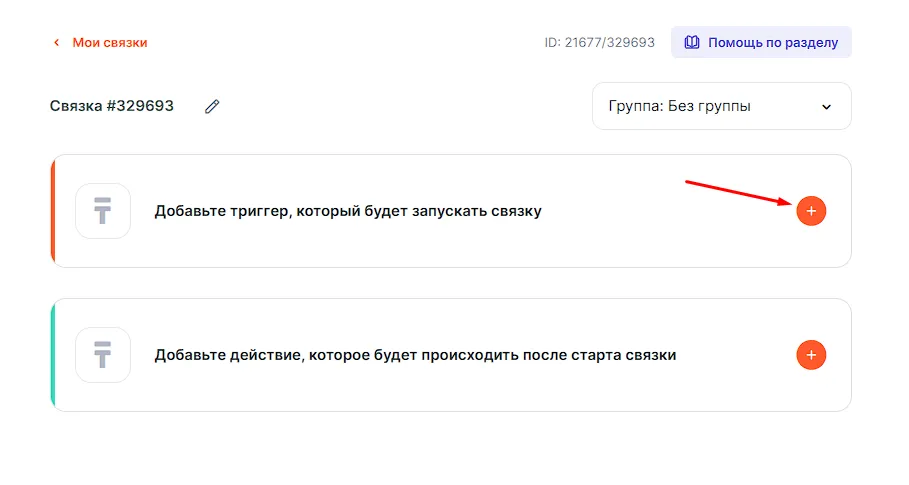Click the green stripe on action card
Image resolution: width=909 pixels, height=485 pixels.
pos(53,355)
